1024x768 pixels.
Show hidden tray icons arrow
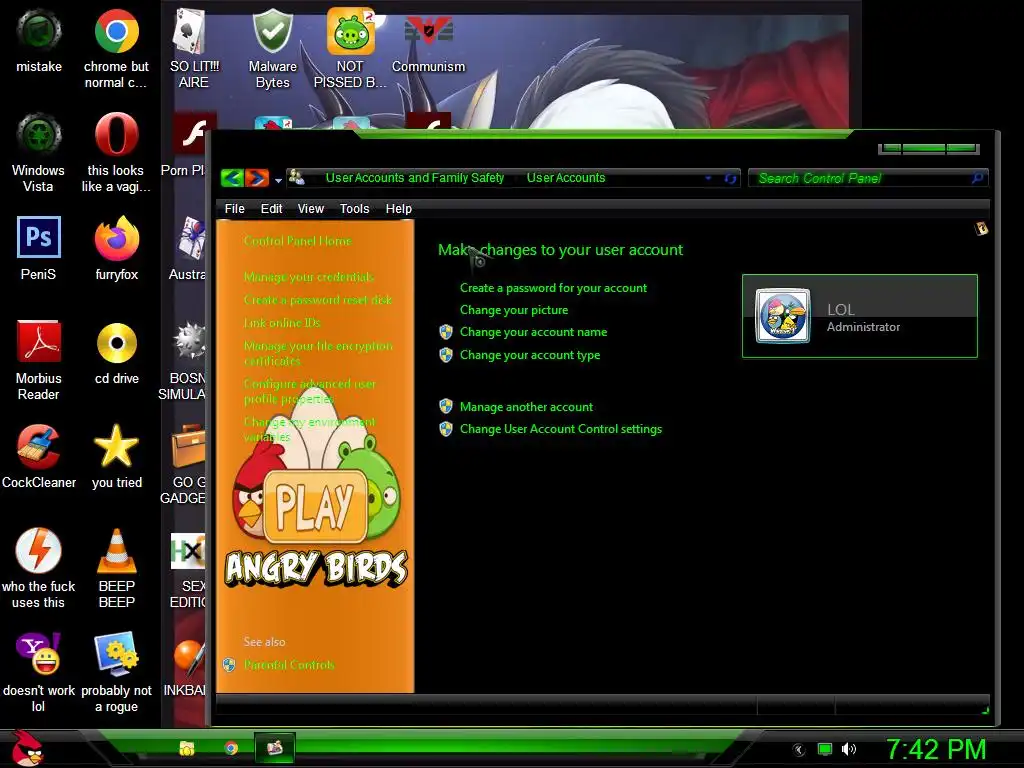click(x=799, y=750)
